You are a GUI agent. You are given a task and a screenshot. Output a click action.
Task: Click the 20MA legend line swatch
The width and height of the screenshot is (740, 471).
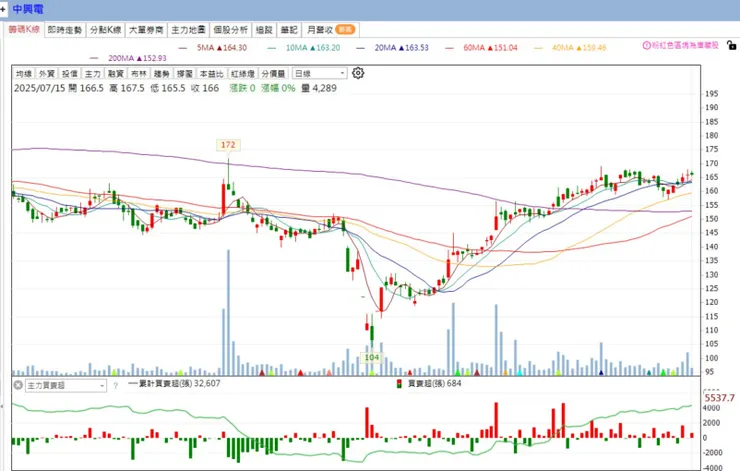coord(361,48)
